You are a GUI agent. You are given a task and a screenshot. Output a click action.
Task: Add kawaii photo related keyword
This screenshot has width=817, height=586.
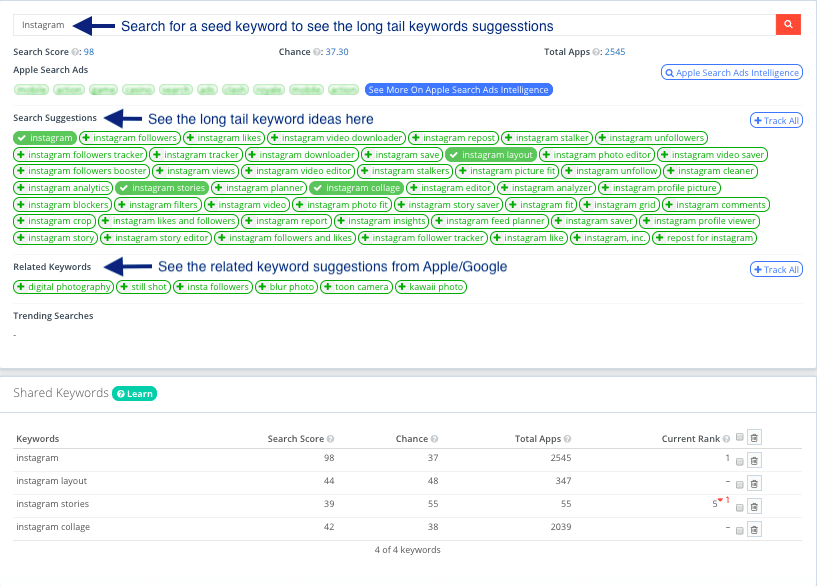pyautogui.click(x=431, y=287)
